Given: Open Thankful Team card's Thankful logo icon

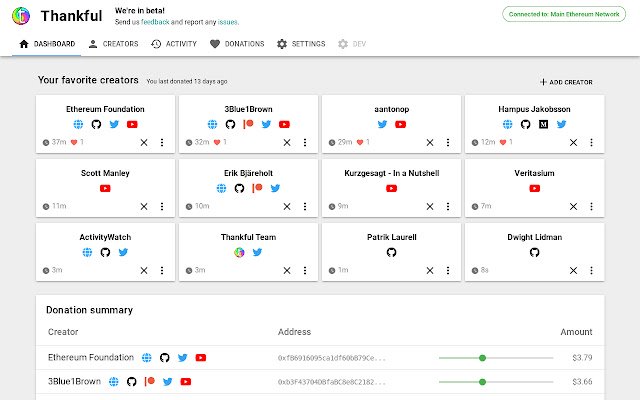Looking at the screenshot, I should (x=239, y=252).
